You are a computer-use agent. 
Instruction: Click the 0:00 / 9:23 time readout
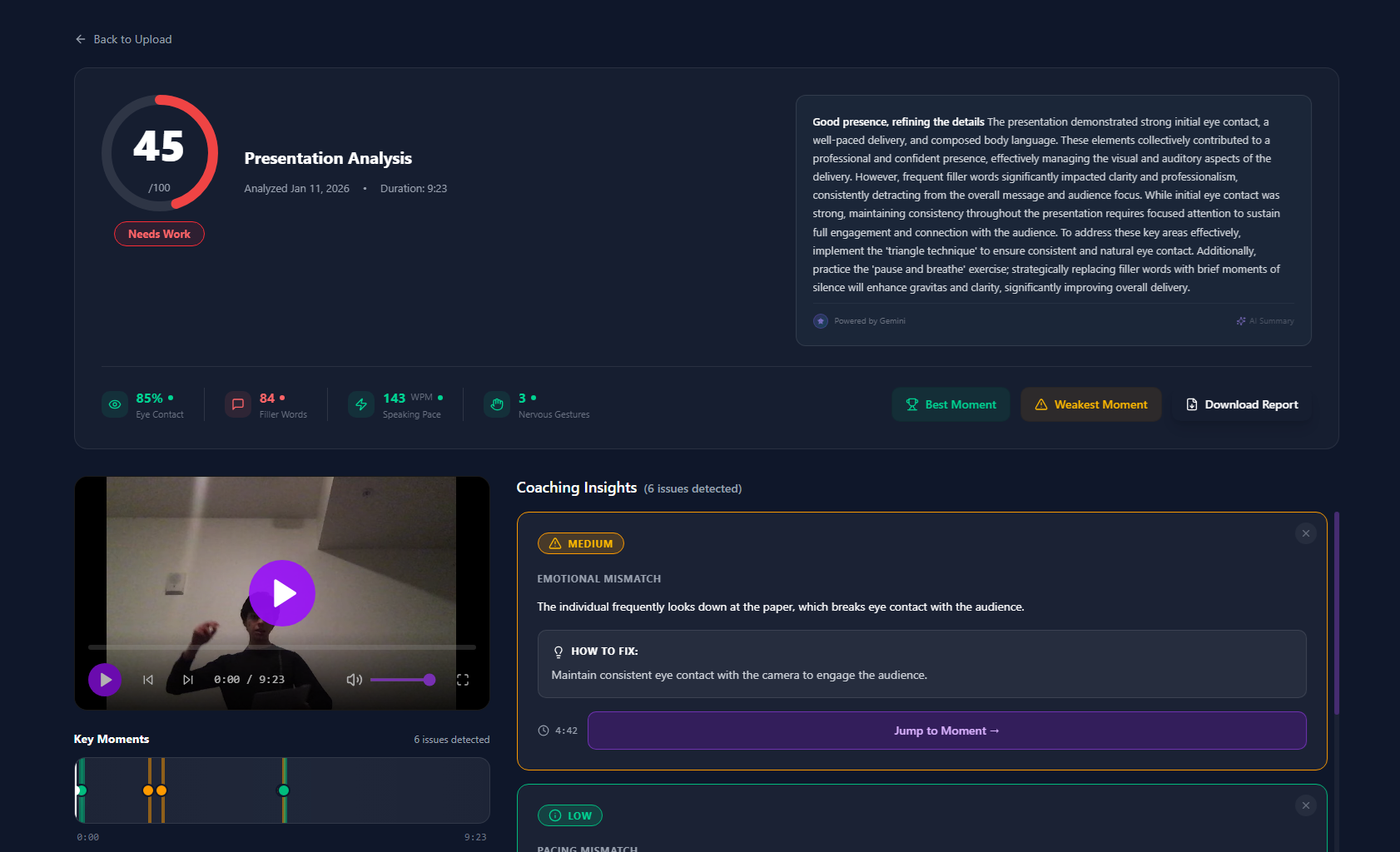coord(250,680)
